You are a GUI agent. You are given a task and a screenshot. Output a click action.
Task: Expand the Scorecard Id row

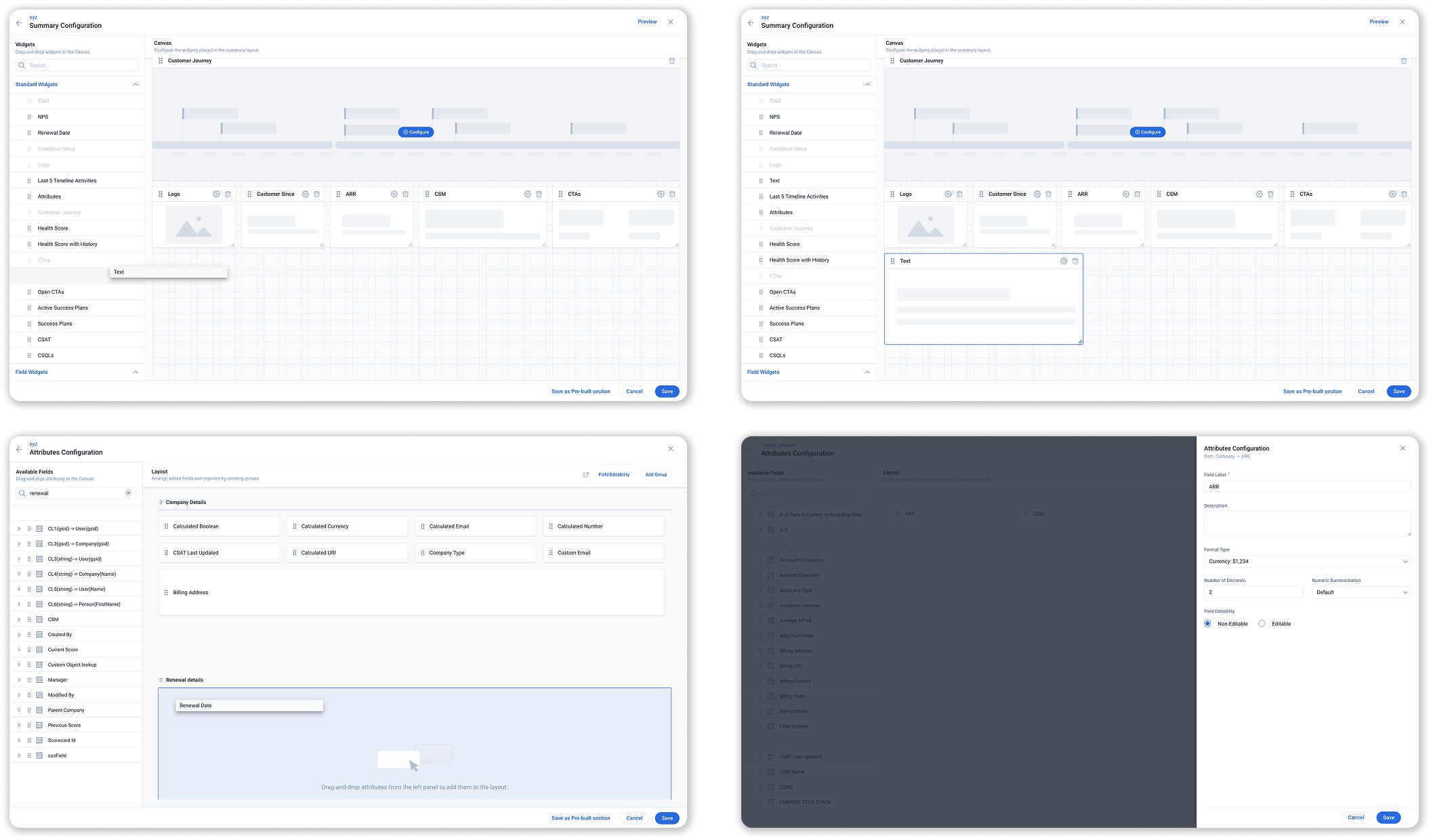pos(19,740)
